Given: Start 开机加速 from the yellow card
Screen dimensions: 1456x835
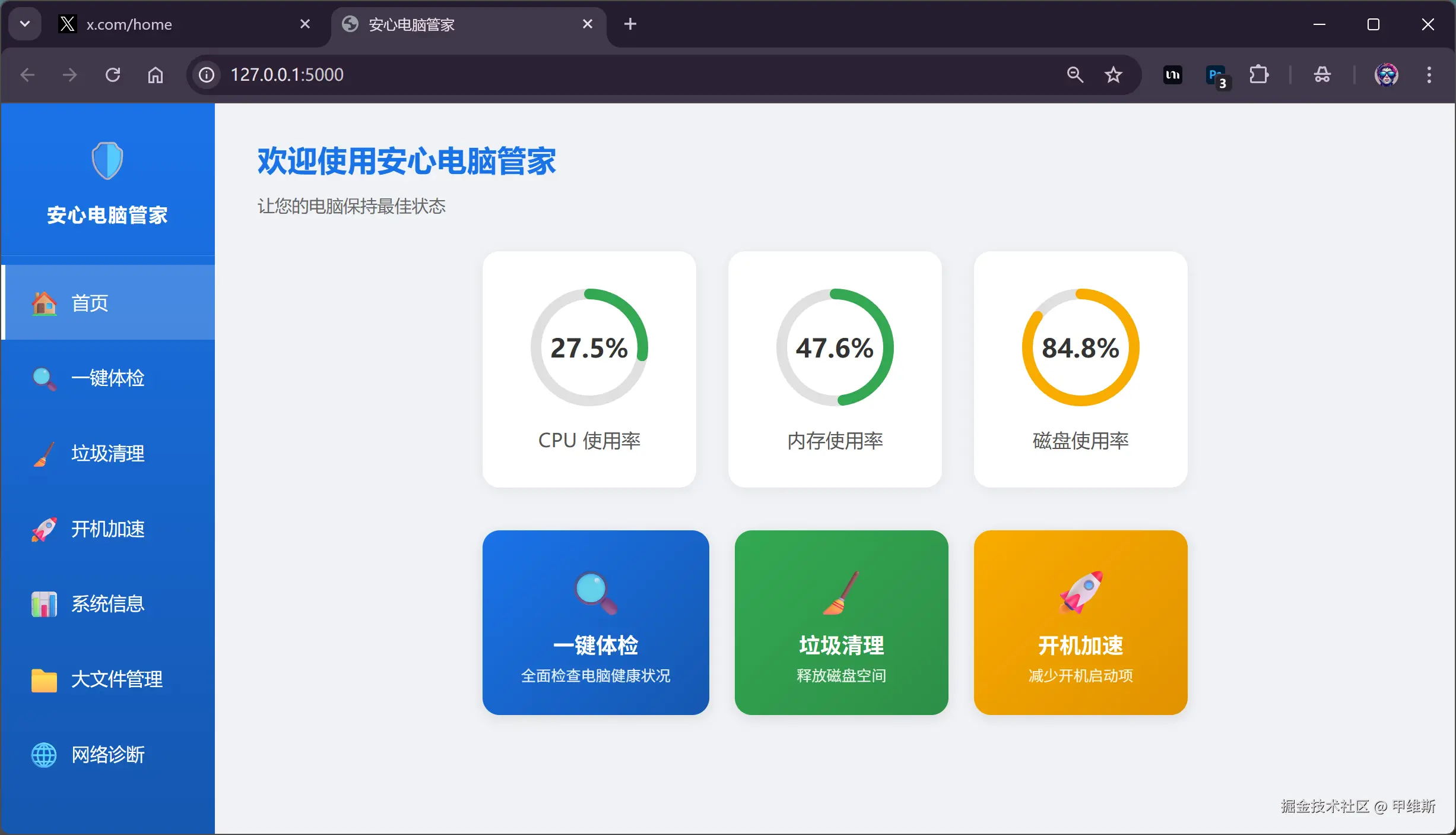Looking at the screenshot, I should 1080,622.
